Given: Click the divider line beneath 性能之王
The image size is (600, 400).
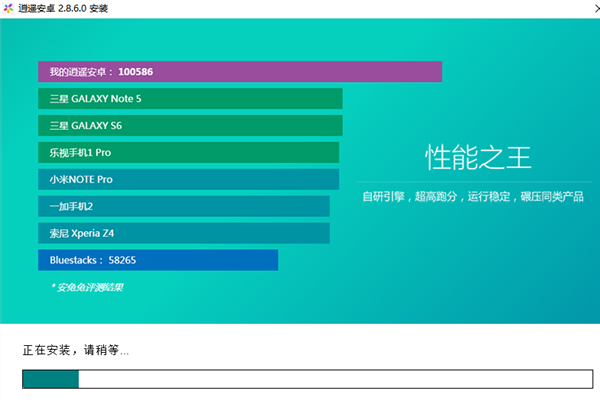Looking at the screenshot, I should (475, 184).
